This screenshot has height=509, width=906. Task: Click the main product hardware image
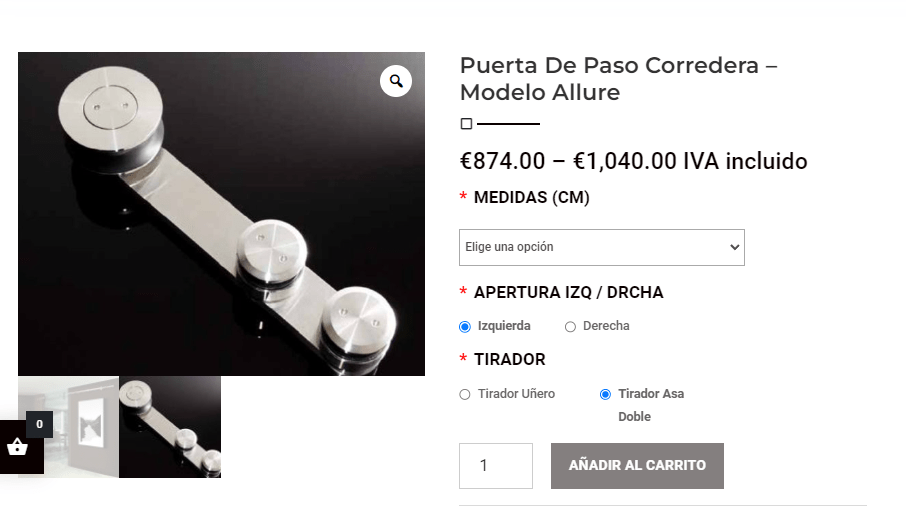pyautogui.click(x=221, y=214)
